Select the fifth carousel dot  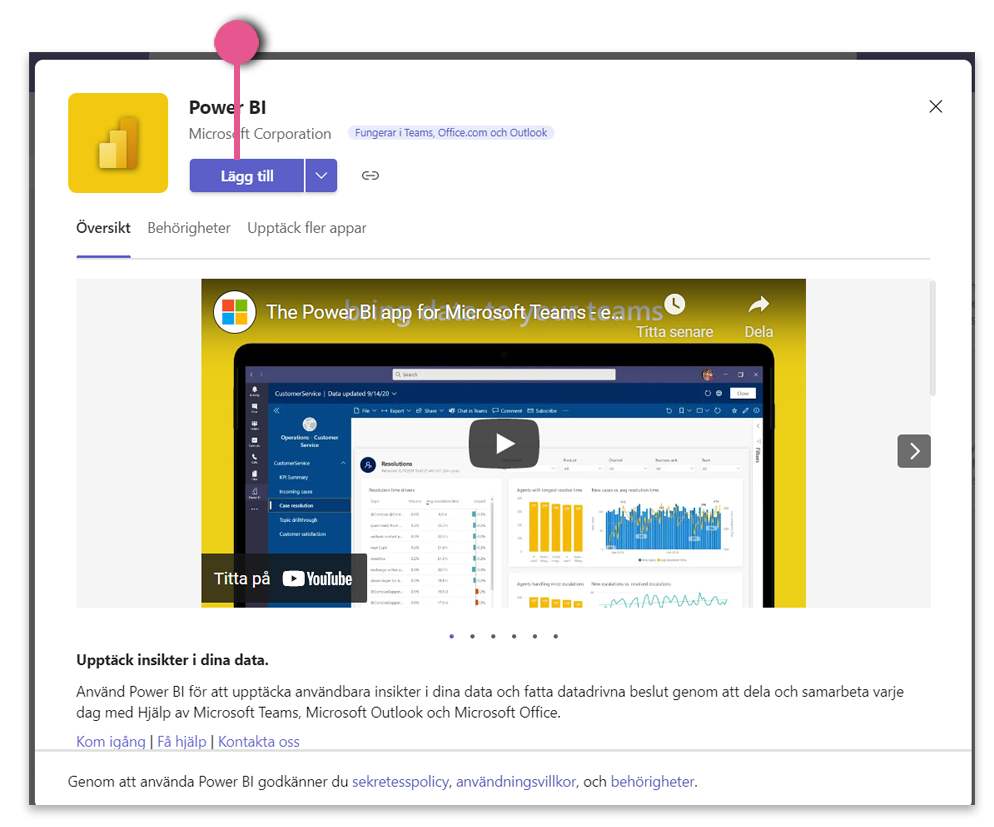coord(535,636)
